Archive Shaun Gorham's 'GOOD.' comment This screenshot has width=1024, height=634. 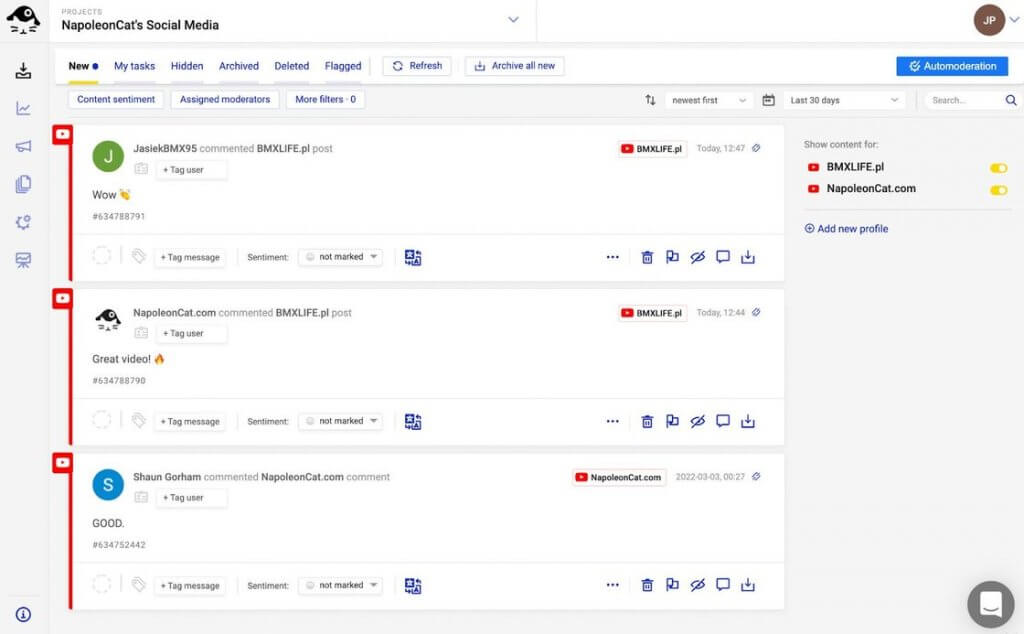click(x=748, y=585)
